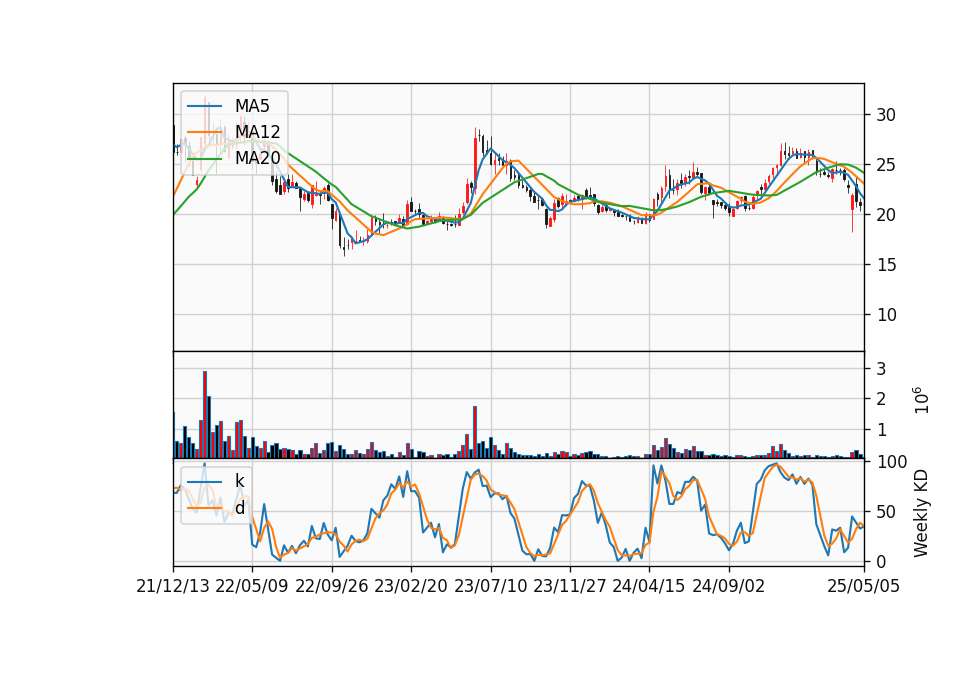Click the 21/12/13 date axis label
Image resolution: width=960 pixels, height=690 pixels.
point(173,586)
